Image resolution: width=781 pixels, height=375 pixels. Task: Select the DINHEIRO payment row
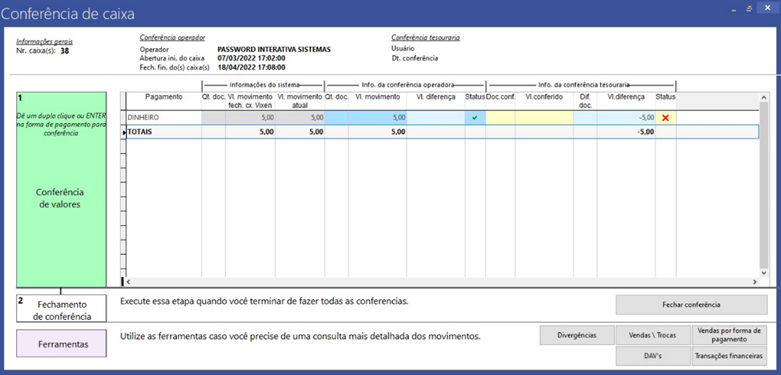point(443,118)
